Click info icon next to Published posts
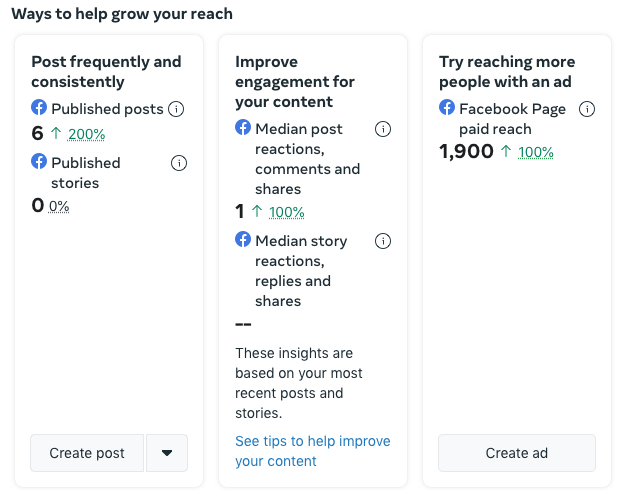This screenshot has width=621, height=492. [177, 109]
